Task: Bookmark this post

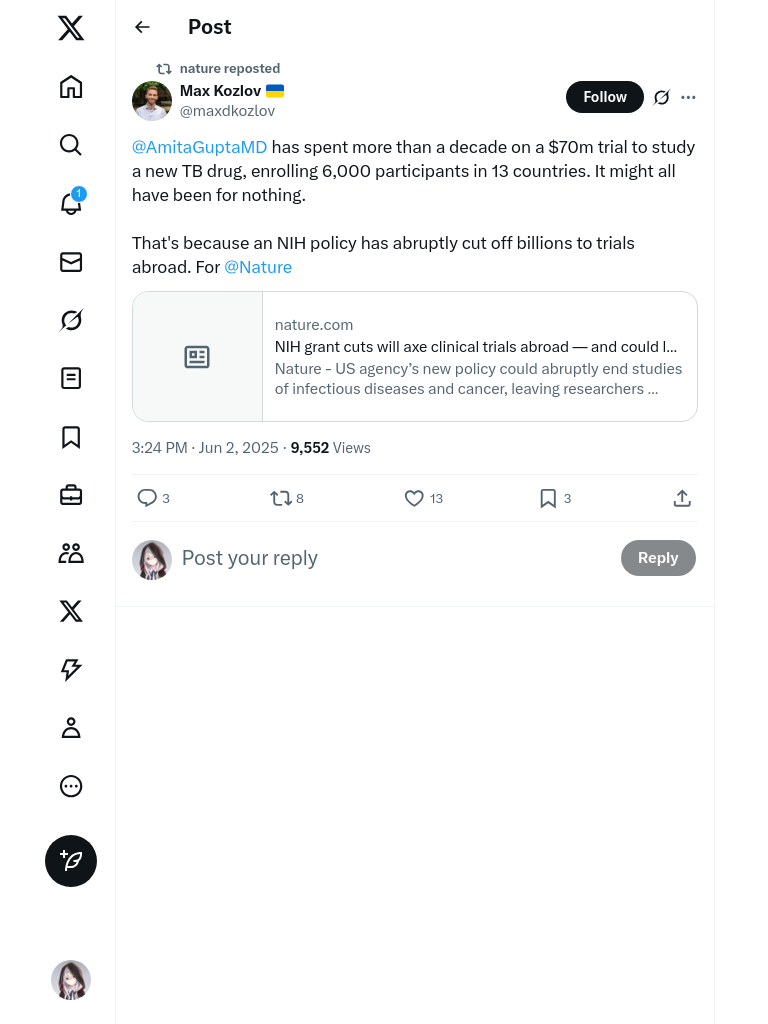Action: click(x=548, y=498)
